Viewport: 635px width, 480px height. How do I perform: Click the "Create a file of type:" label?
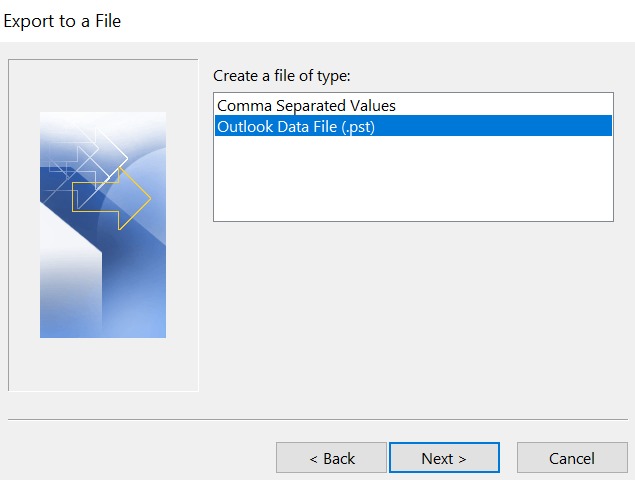point(281,76)
